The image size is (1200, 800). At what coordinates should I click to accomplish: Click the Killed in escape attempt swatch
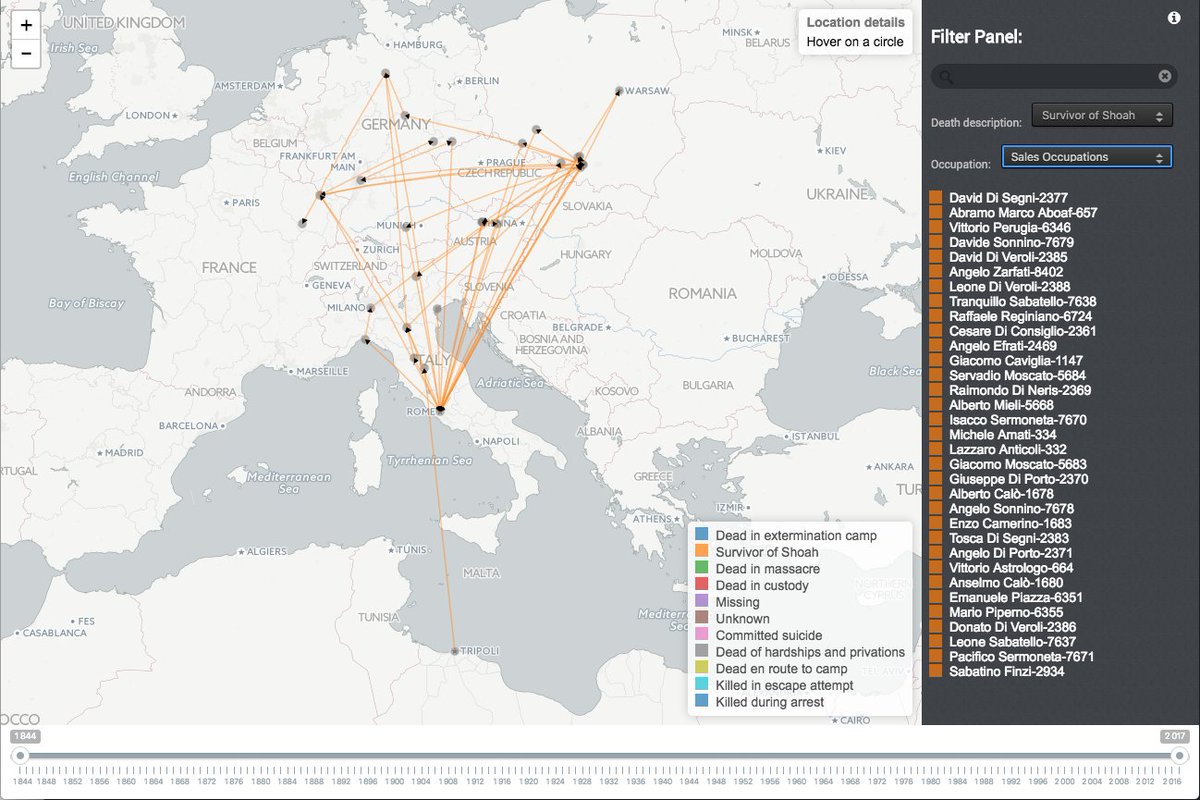pos(702,686)
